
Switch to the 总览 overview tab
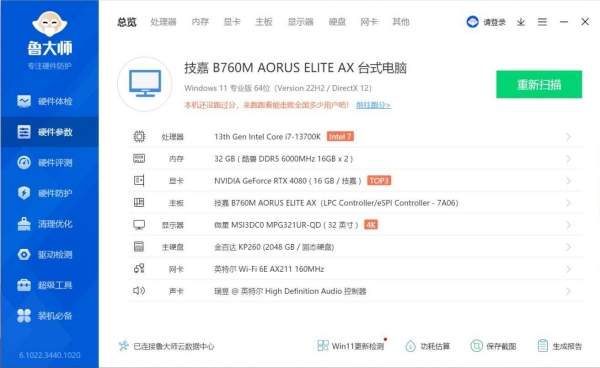point(127,22)
